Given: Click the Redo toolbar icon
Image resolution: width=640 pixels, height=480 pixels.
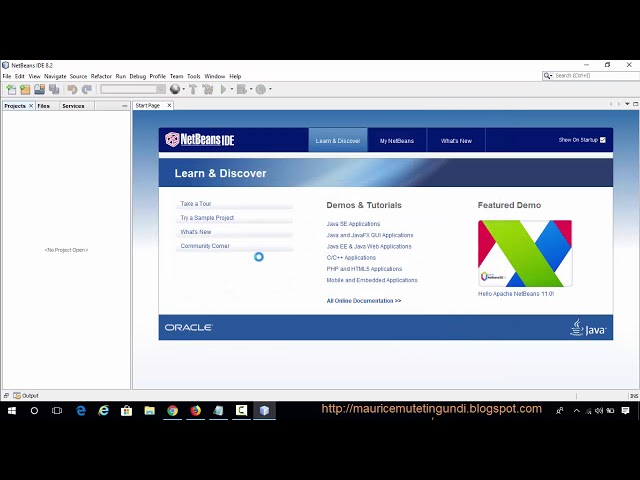Looking at the screenshot, I should [87, 89].
